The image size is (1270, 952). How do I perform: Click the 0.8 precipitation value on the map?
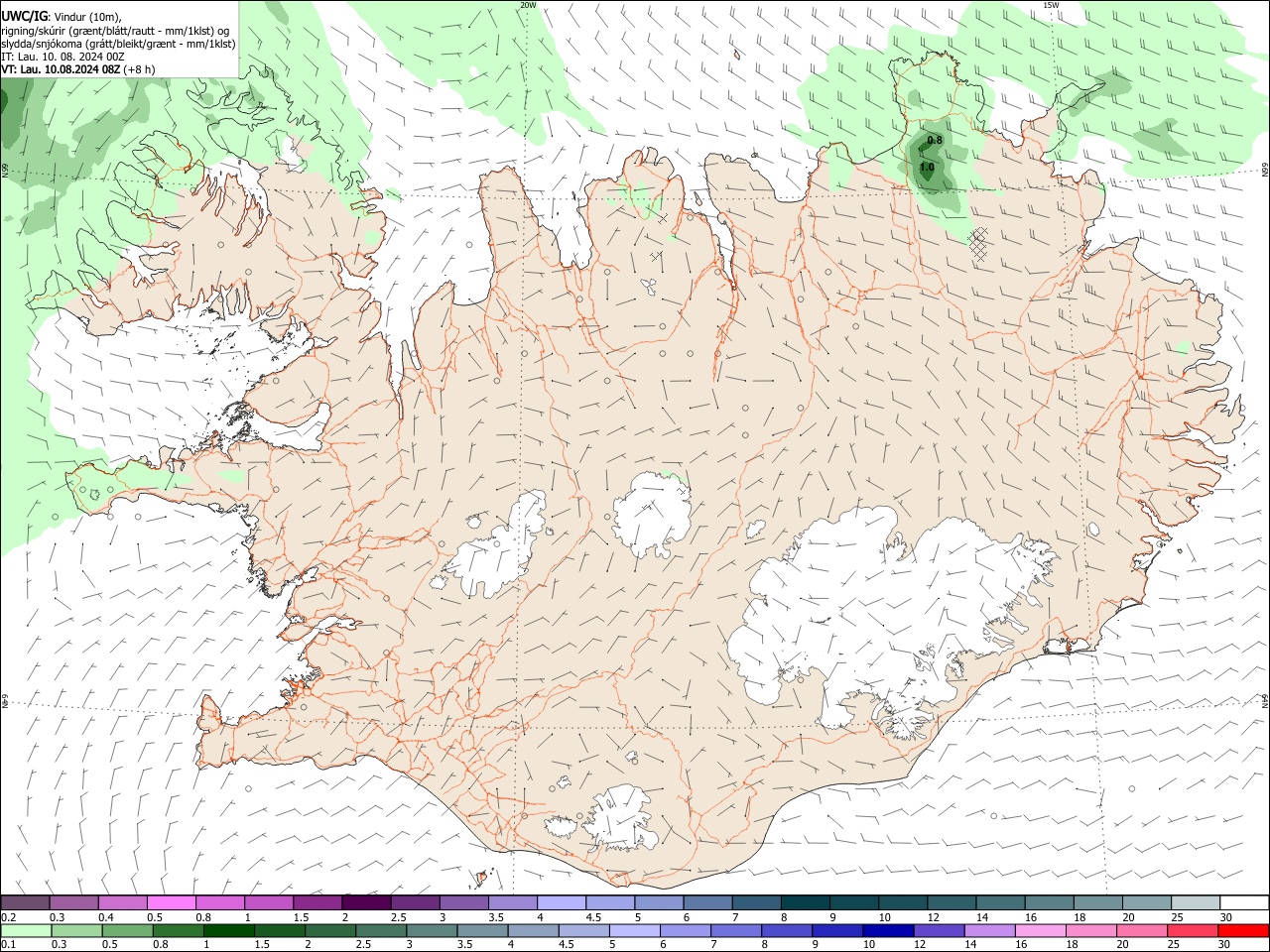pyautogui.click(x=935, y=141)
